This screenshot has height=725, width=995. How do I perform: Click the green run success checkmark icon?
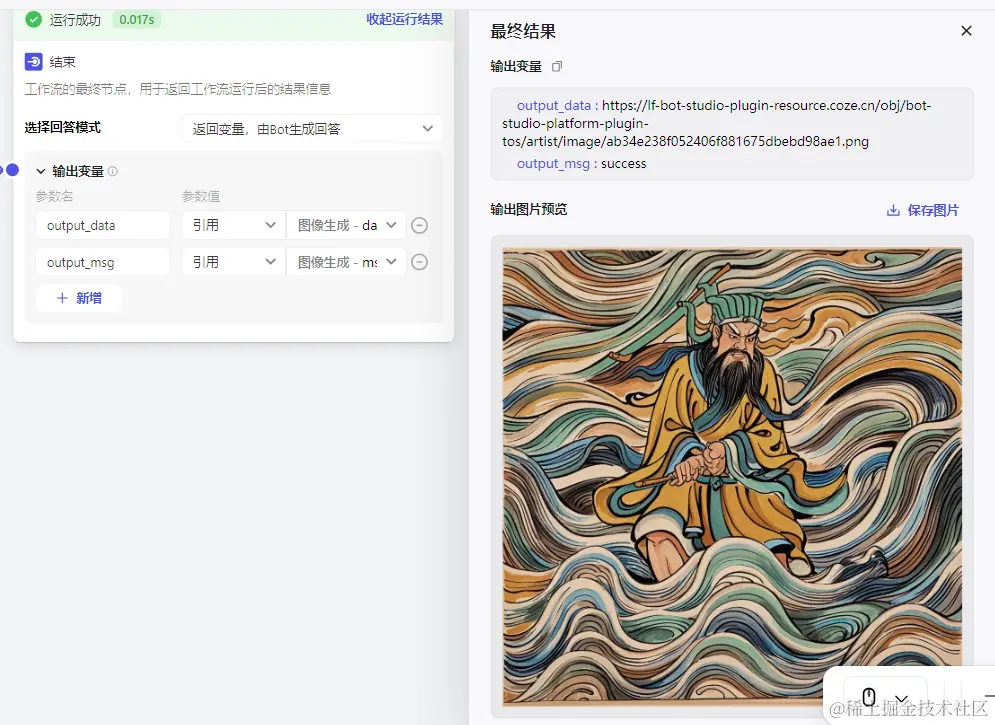coord(34,20)
